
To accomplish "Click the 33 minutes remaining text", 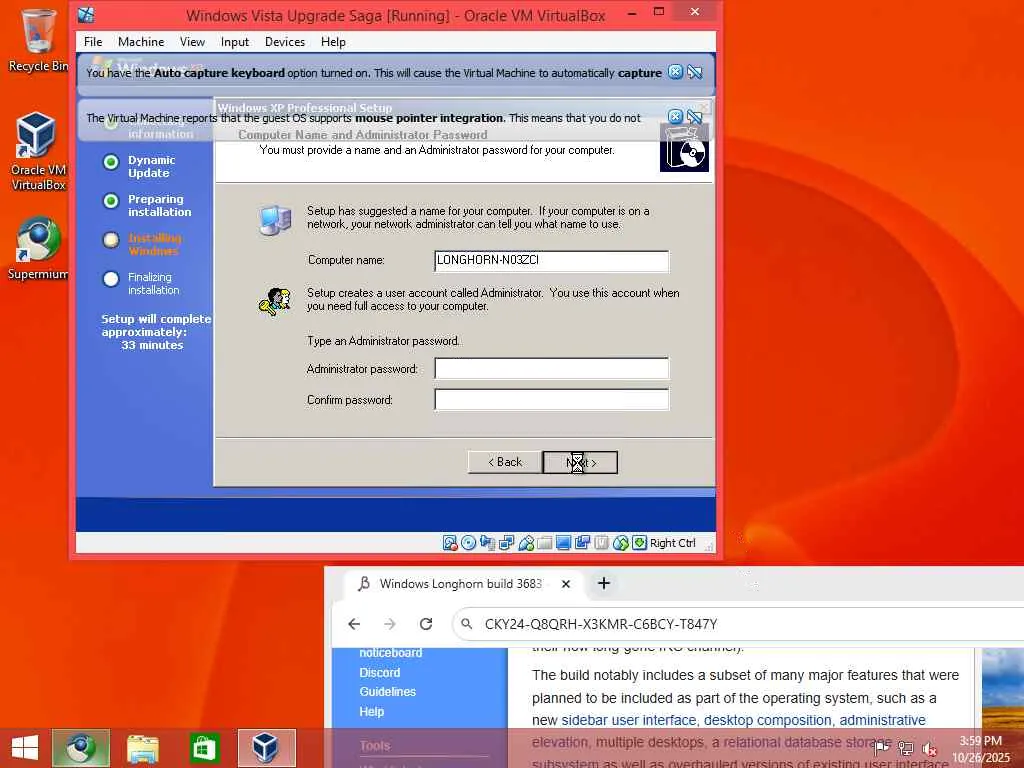I will click(x=152, y=345).
